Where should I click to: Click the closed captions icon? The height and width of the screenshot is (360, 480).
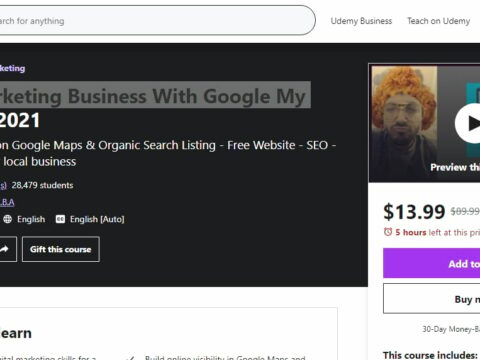60,219
